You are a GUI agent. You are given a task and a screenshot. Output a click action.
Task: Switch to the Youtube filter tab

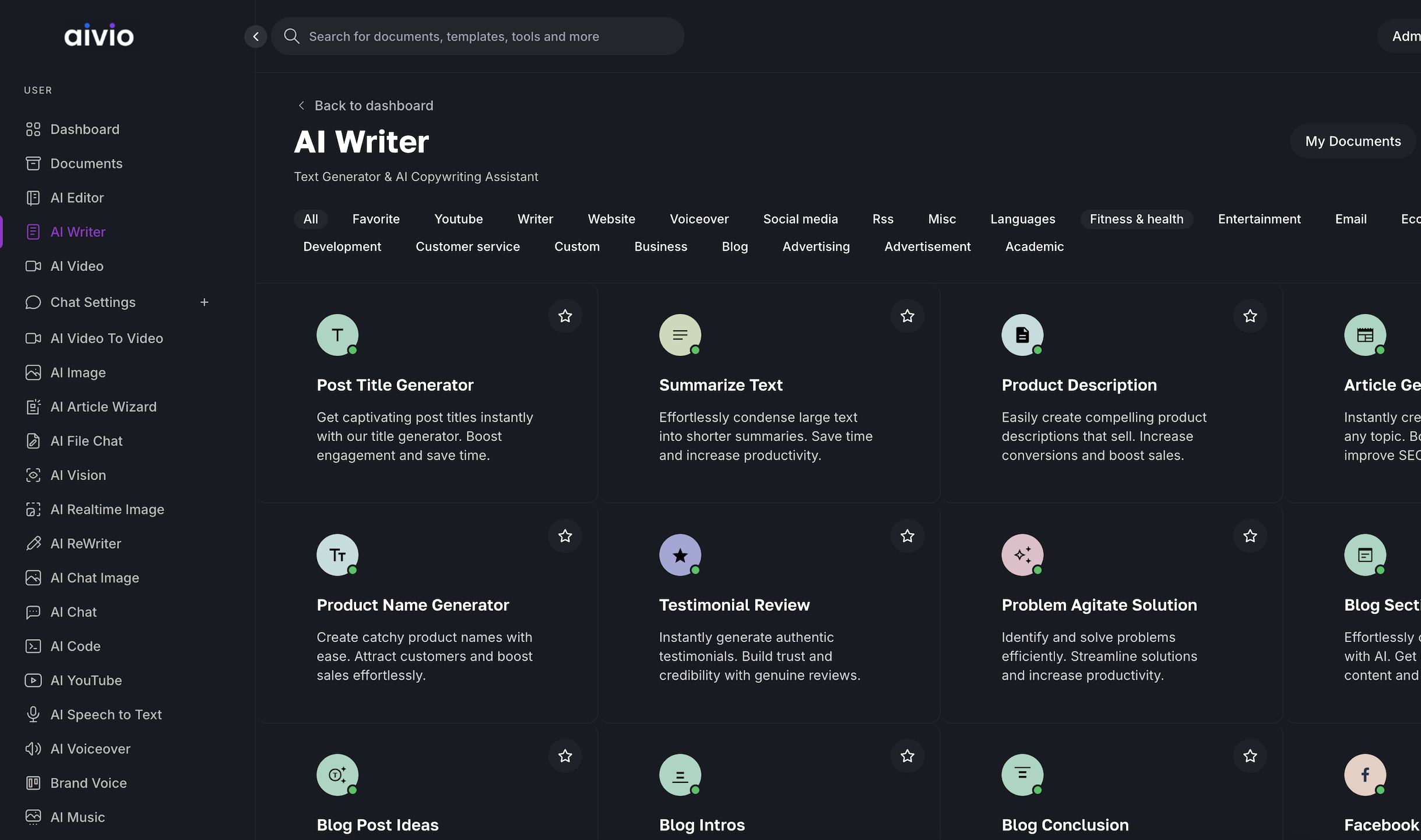[x=458, y=219]
